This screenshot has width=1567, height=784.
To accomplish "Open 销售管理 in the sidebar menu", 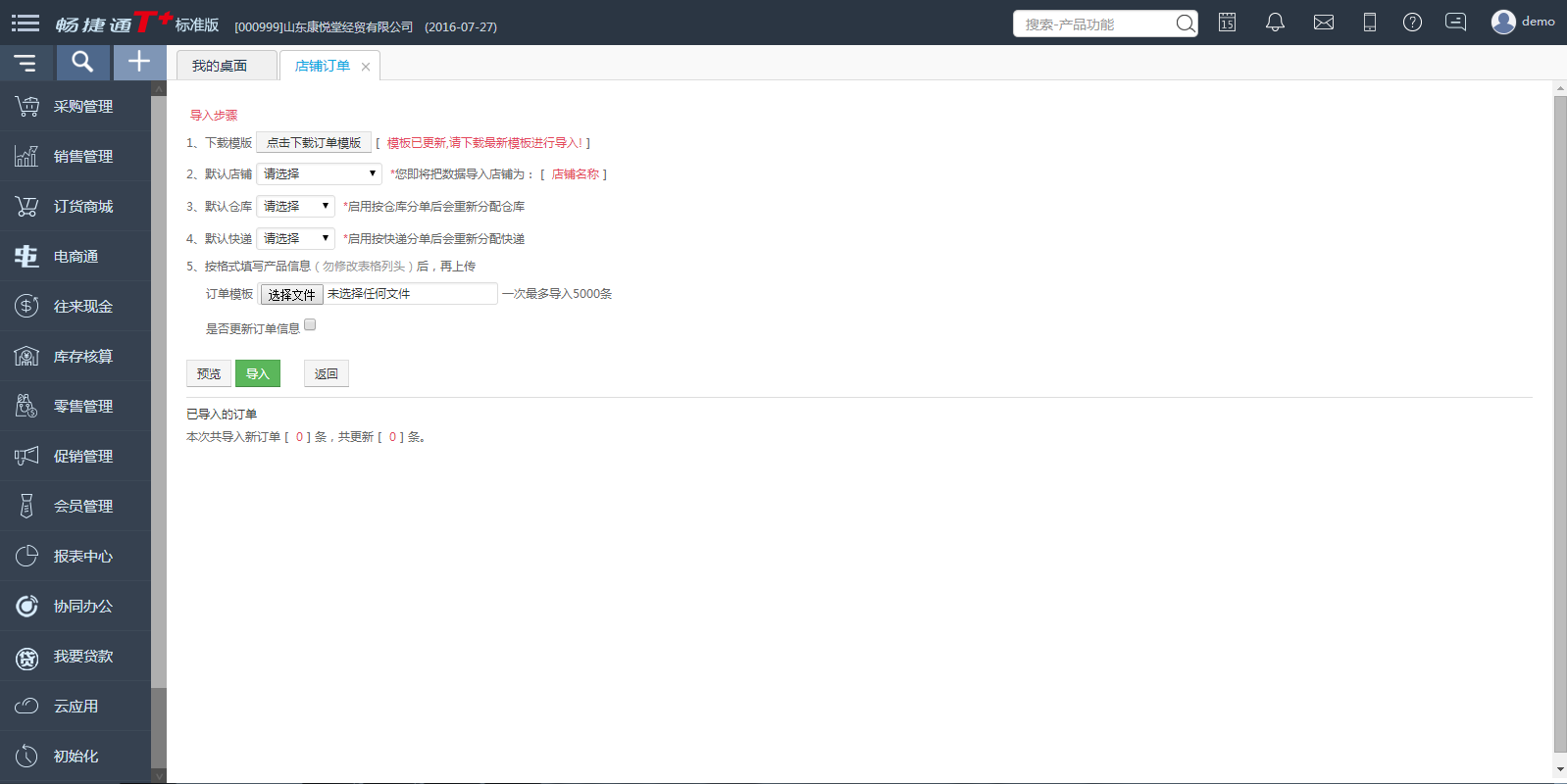I will pos(82,157).
